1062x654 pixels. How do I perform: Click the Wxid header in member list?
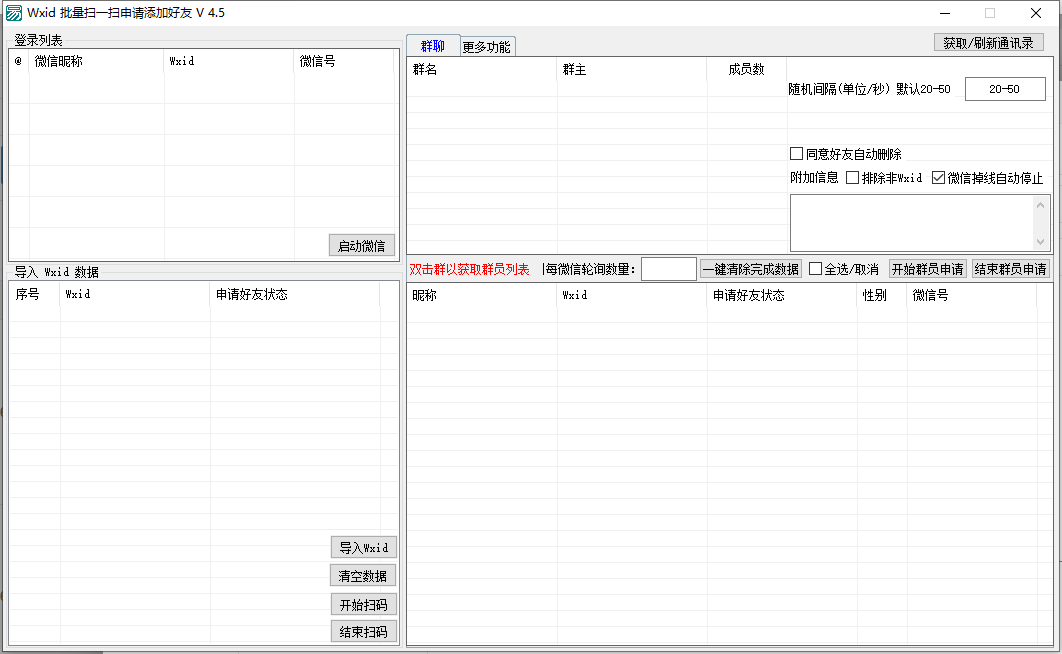632,295
